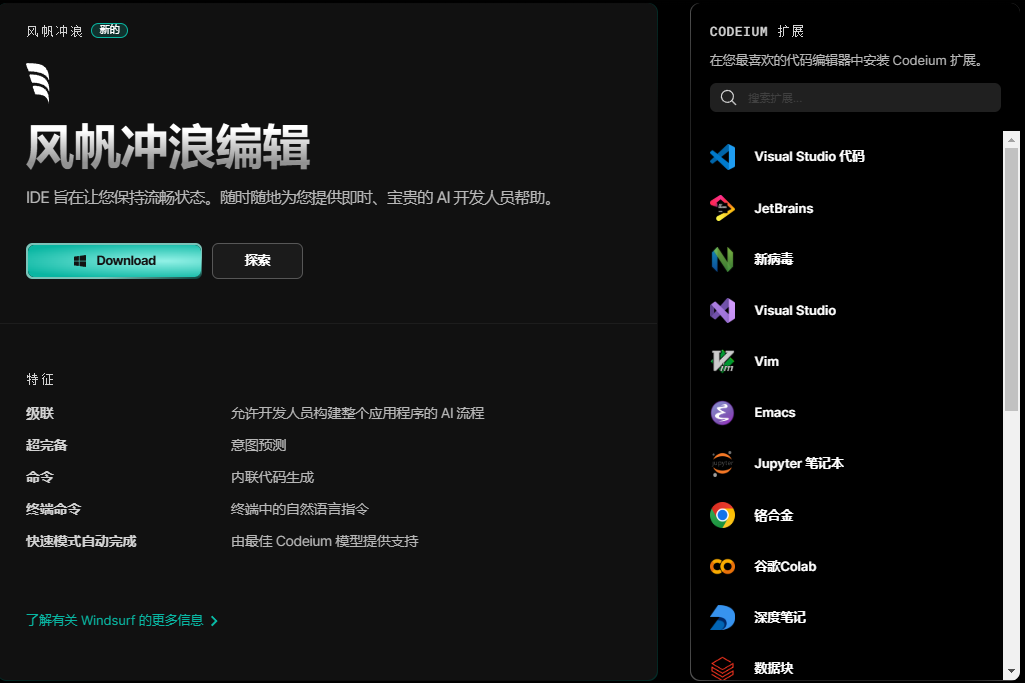Screen dimensions: 1025x683
Task: Click the 级联 feature label
Action: 40,414
